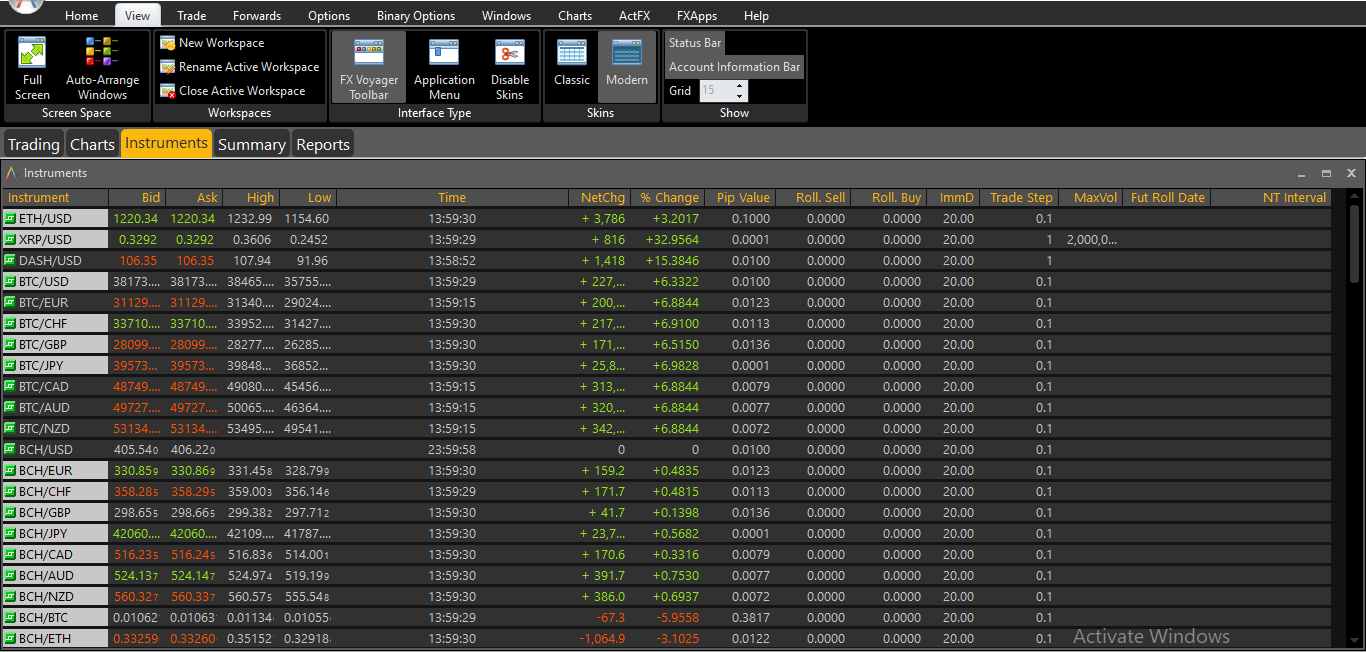Sort the table by the Bid column header
Viewport: 1366px width, 652px height.
point(150,197)
